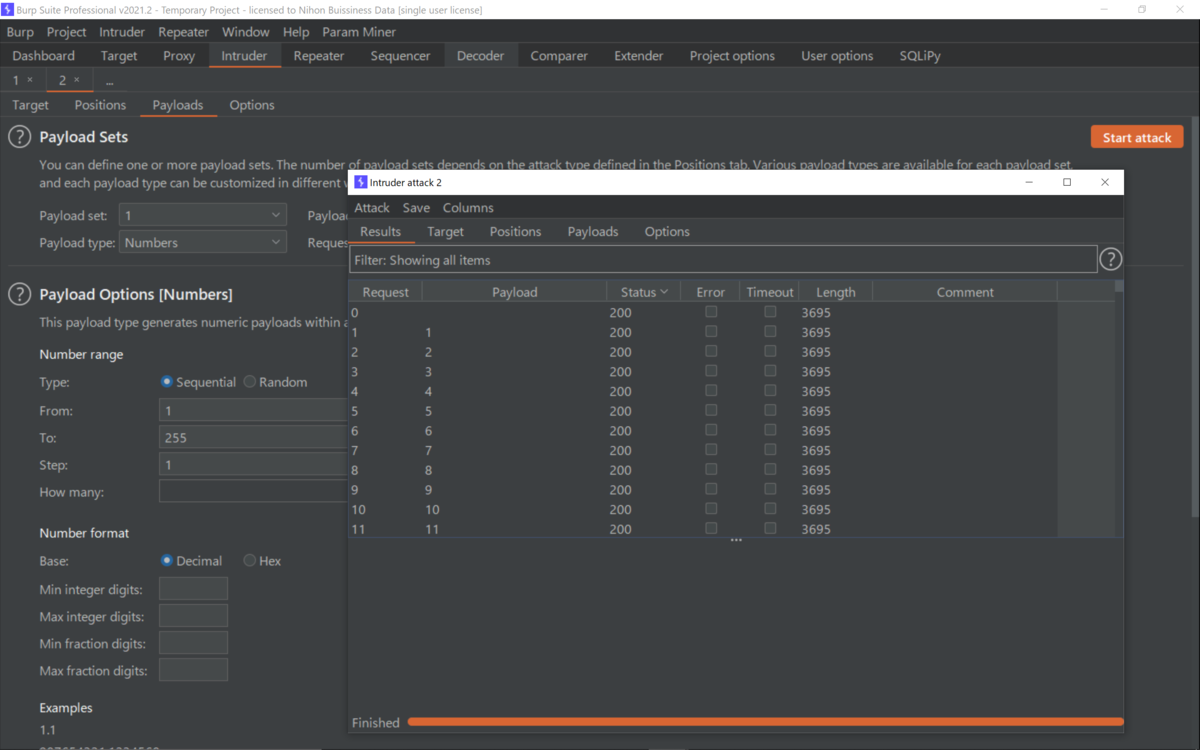The height and width of the screenshot is (750, 1200).
Task: Open the Payload set dropdown
Action: pyautogui.click(x=203, y=215)
